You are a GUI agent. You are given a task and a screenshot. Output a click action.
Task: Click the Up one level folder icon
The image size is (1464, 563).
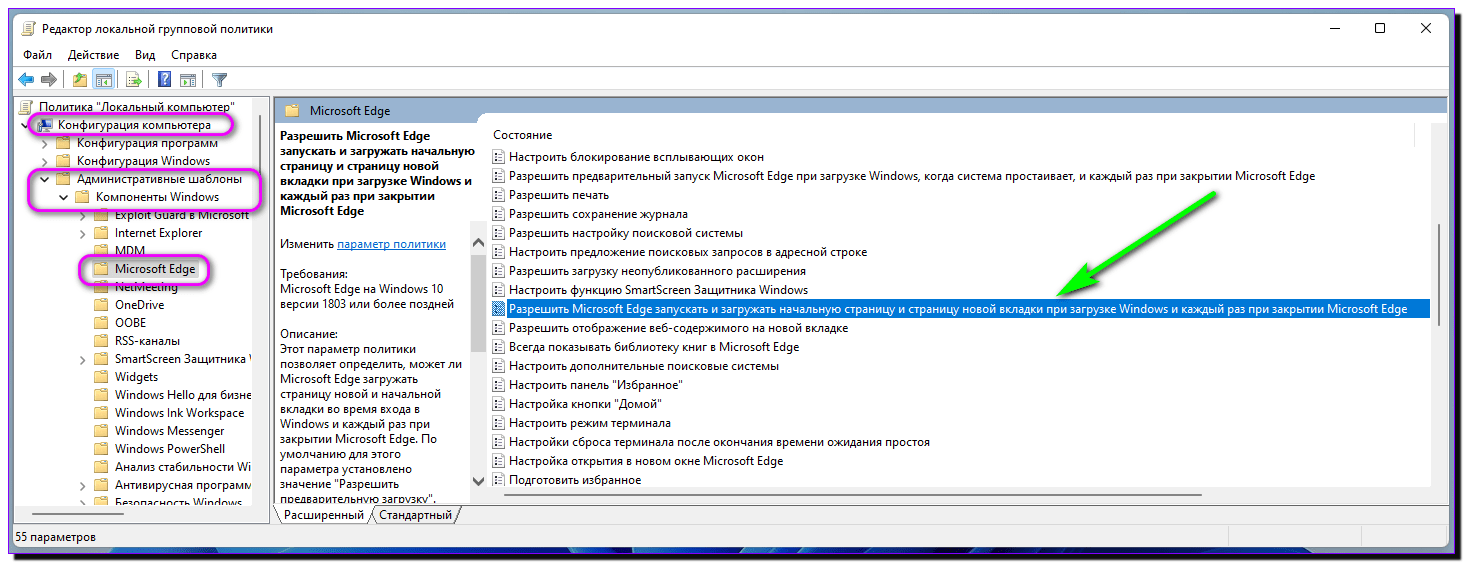click(x=80, y=79)
